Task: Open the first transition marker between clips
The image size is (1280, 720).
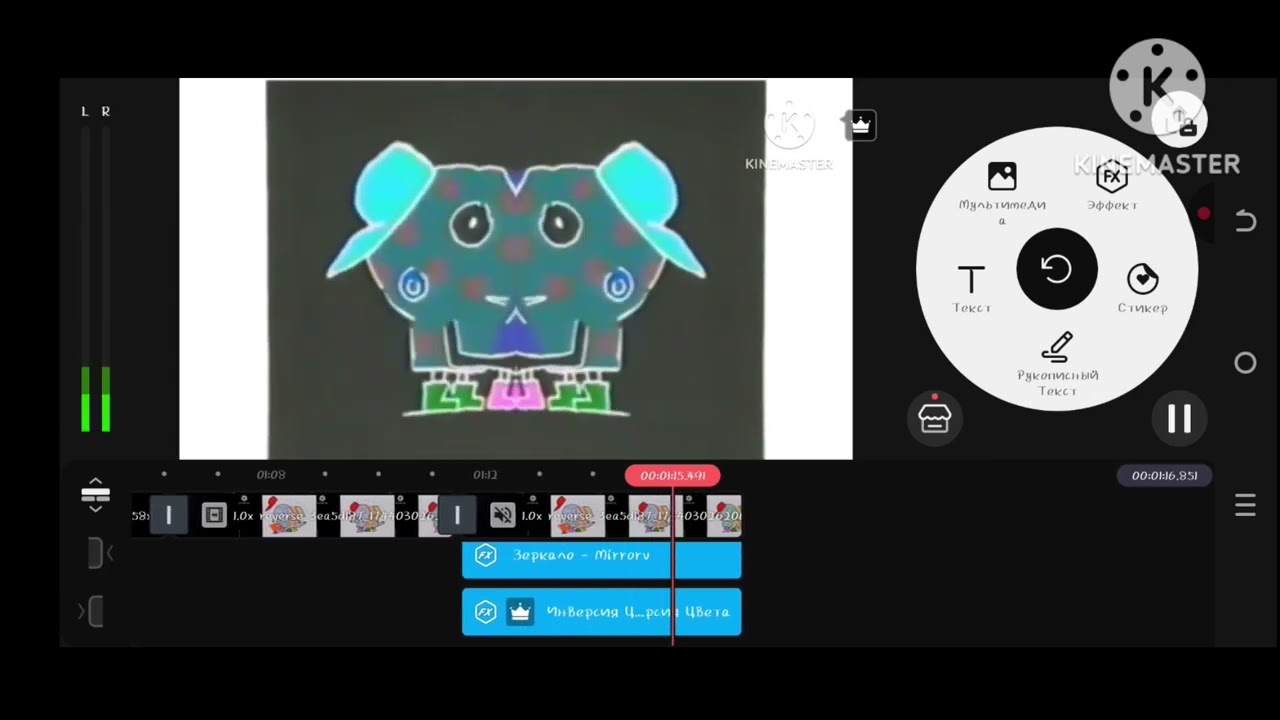Action: coord(168,515)
